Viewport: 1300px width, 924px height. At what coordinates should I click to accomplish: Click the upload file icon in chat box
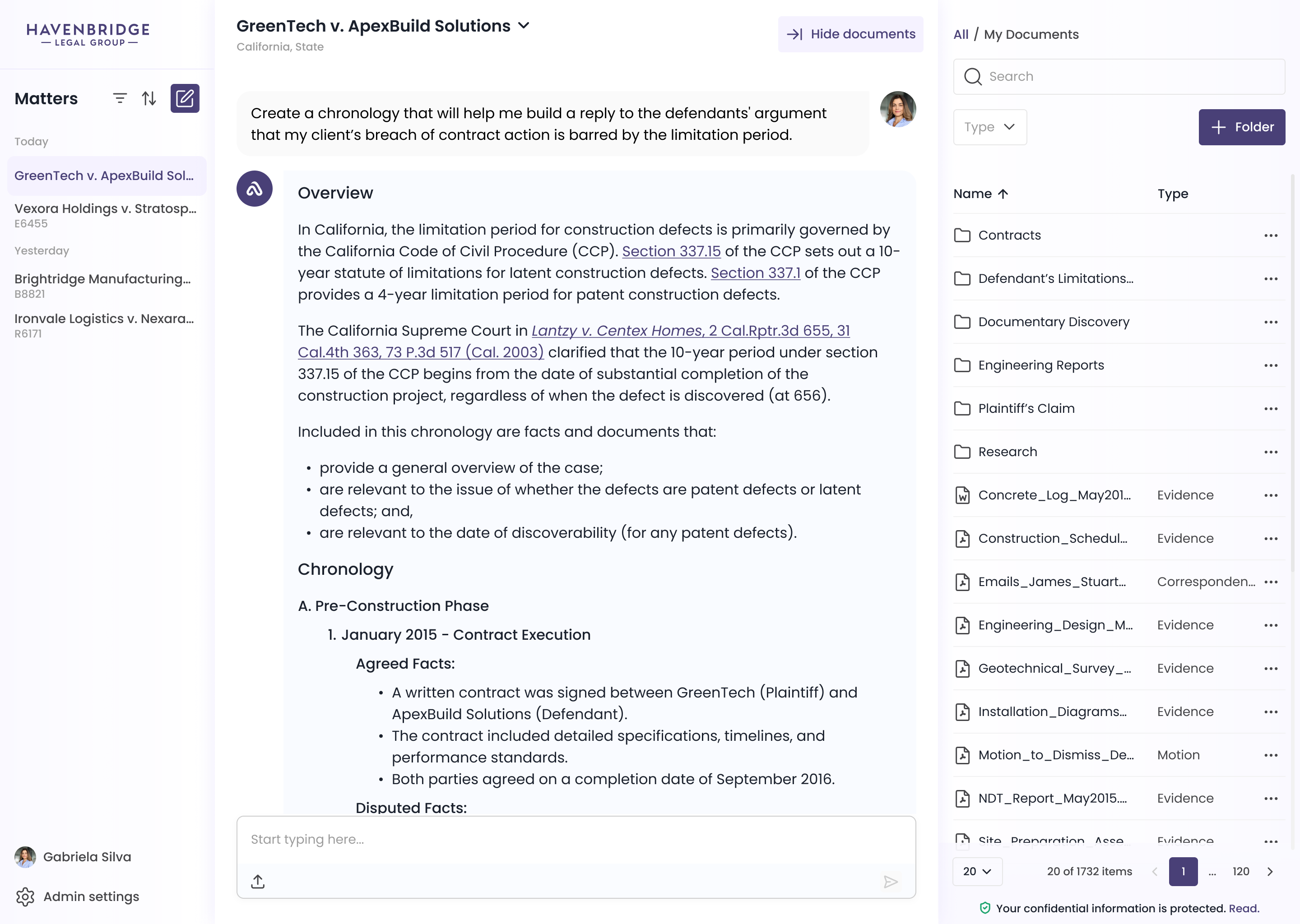click(x=258, y=881)
